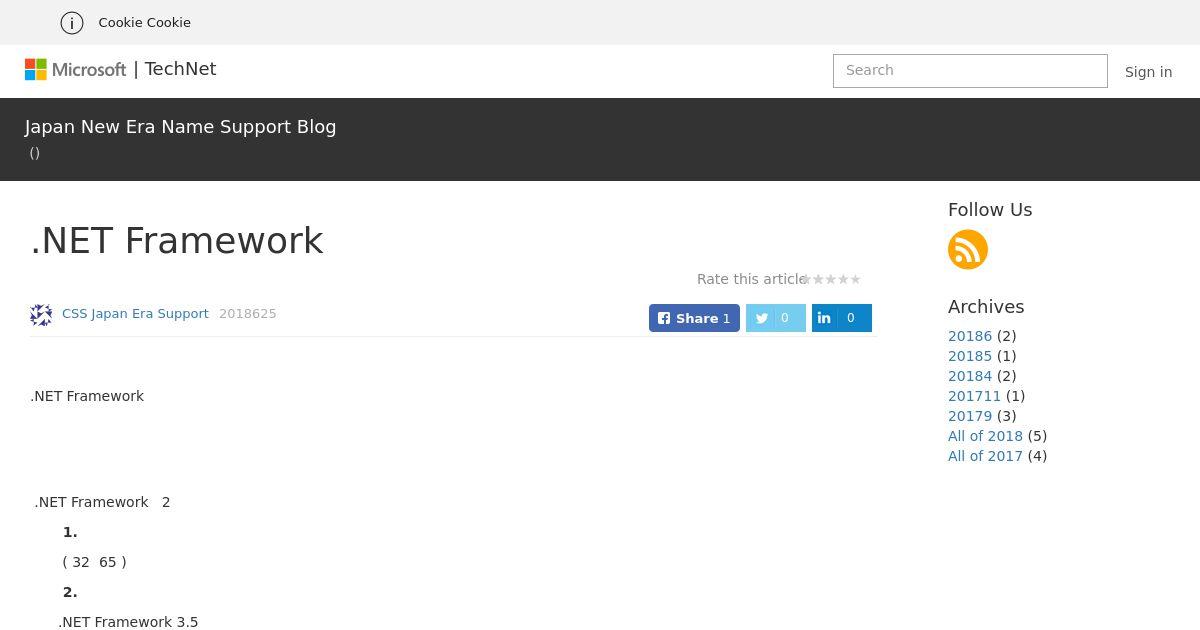Viewport: 1200px width, 630px height.
Task: Open the 20179 archive
Action: click(x=970, y=416)
